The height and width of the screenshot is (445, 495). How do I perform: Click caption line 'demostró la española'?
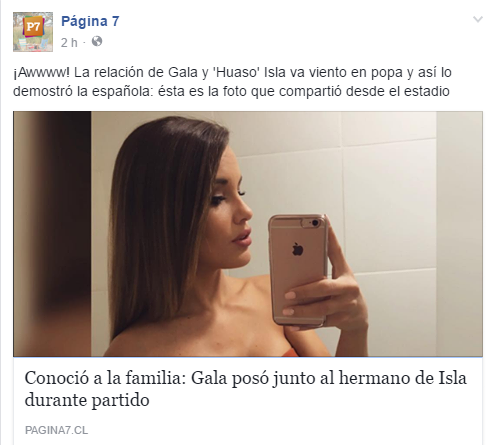coord(83,91)
